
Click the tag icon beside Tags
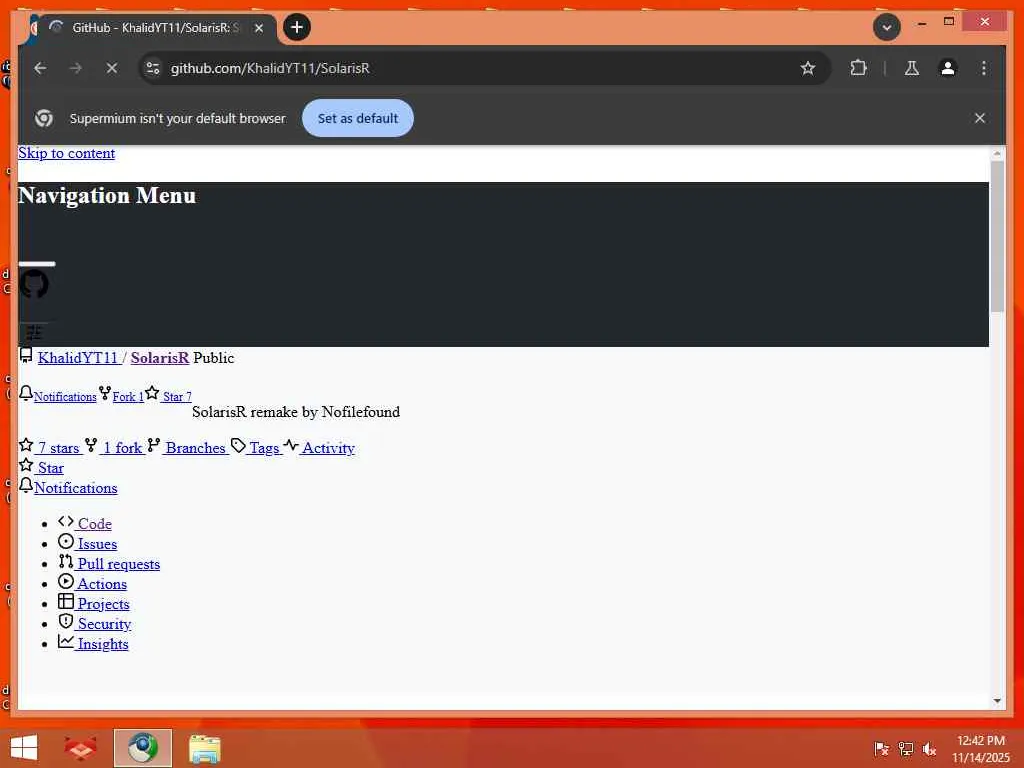pos(238,445)
